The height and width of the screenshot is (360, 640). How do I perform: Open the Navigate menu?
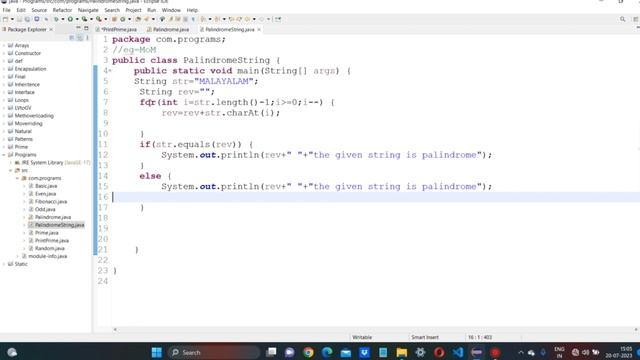[88, 10]
